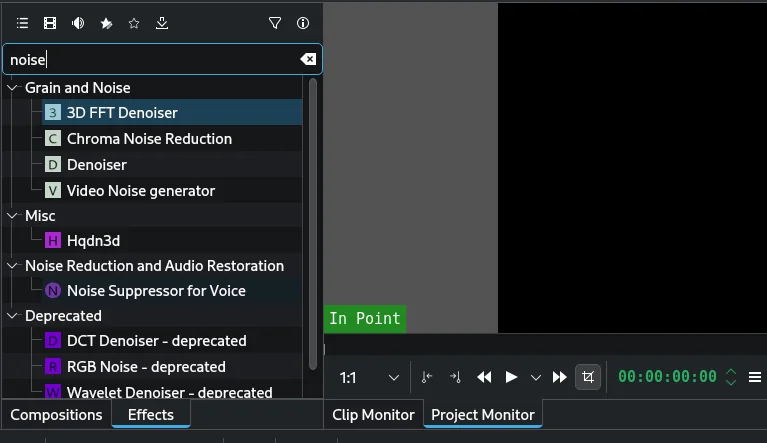
Task: Fast forward playback in Project Monitor
Action: coord(559,377)
